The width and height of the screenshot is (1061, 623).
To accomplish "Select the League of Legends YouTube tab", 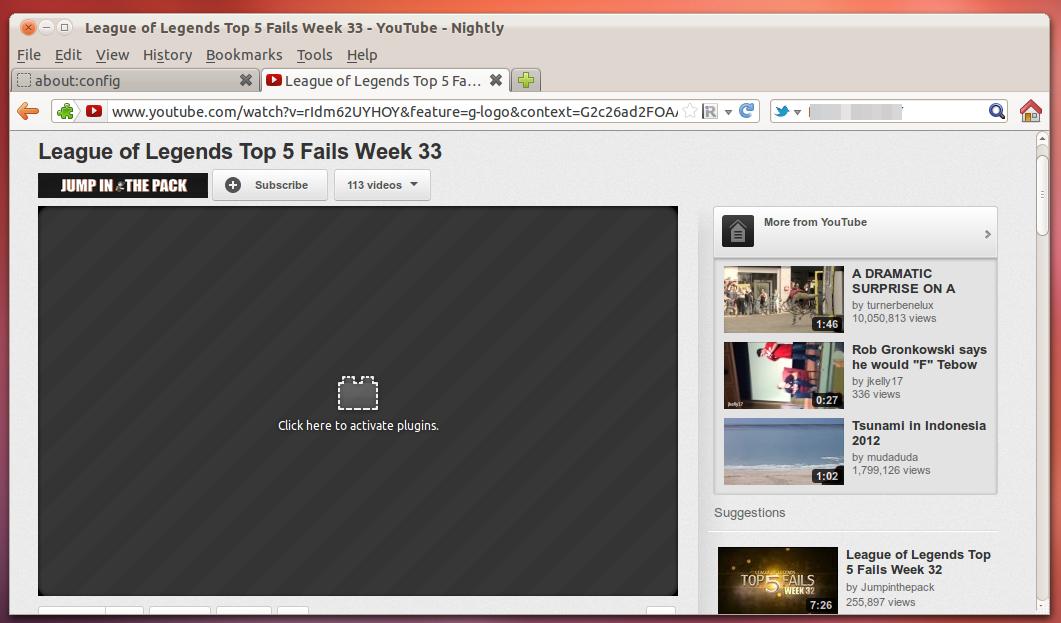I will tap(384, 80).
